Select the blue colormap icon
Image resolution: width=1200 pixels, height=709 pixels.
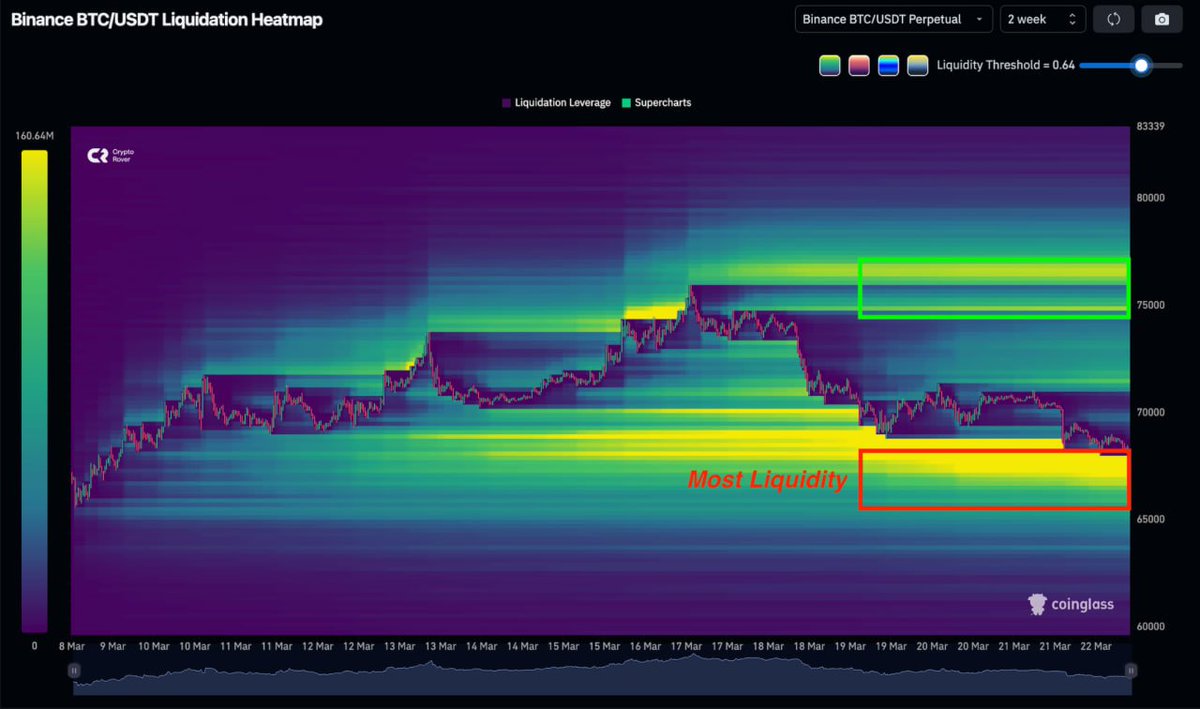888,64
